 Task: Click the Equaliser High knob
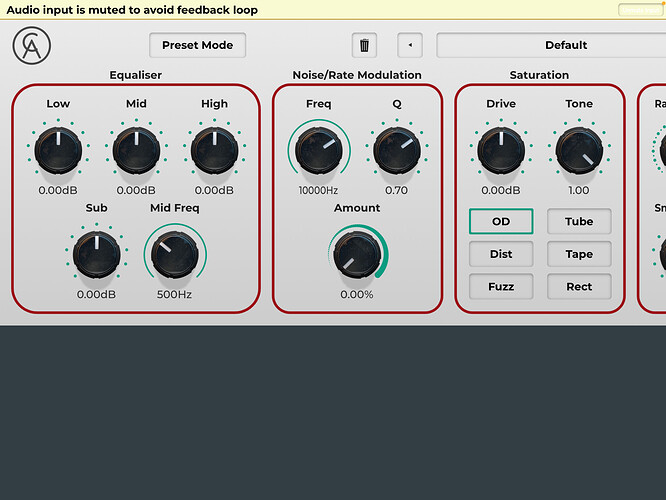click(x=214, y=150)
